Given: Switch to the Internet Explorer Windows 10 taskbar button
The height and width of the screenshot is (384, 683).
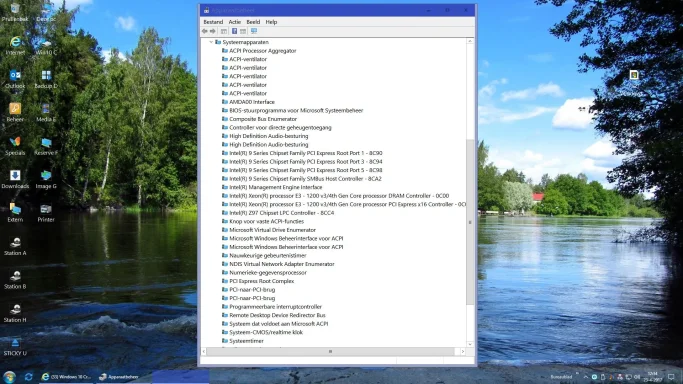Looking at the screenshot, I should point(66,377).
